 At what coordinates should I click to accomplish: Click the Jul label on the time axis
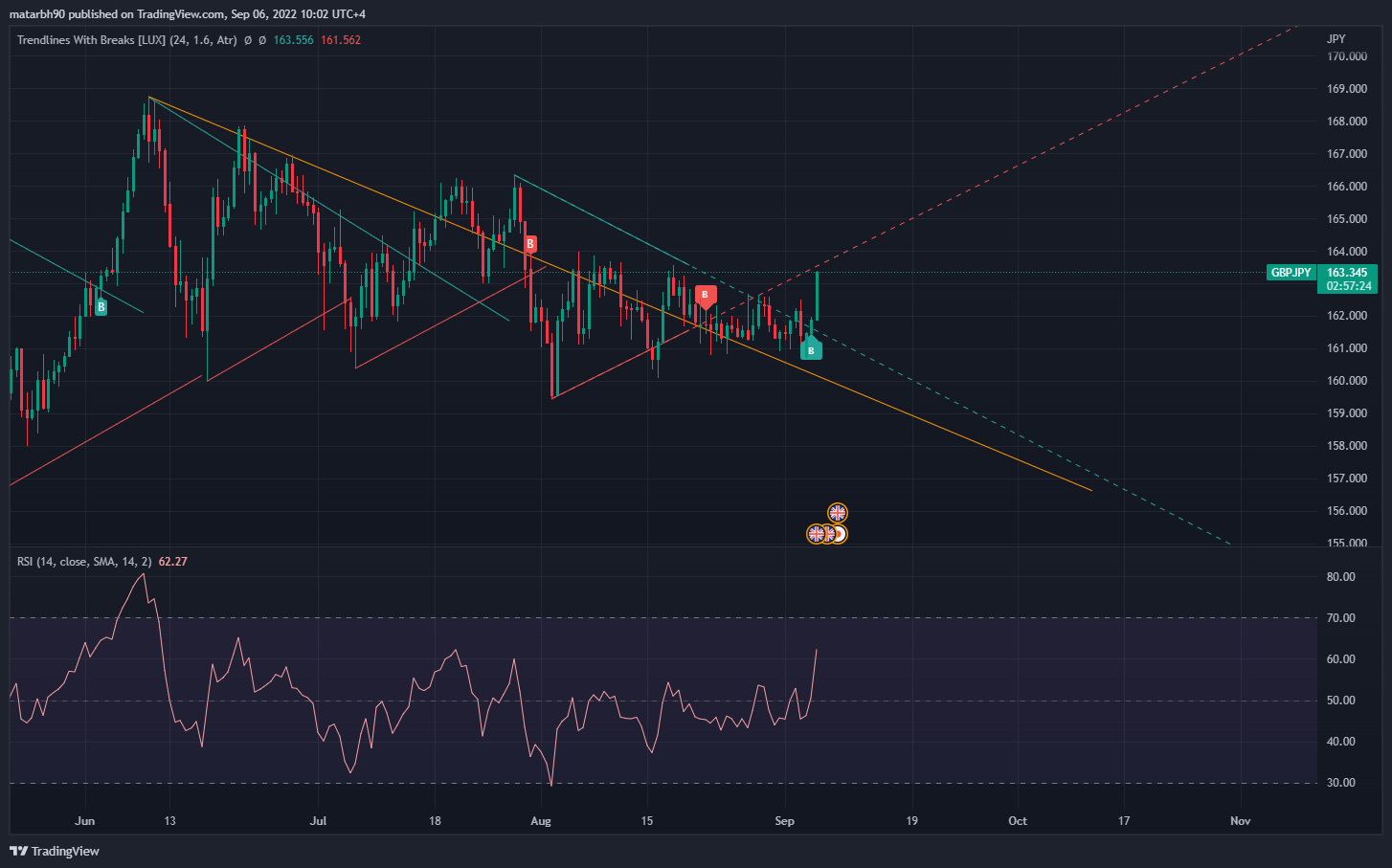318,821
